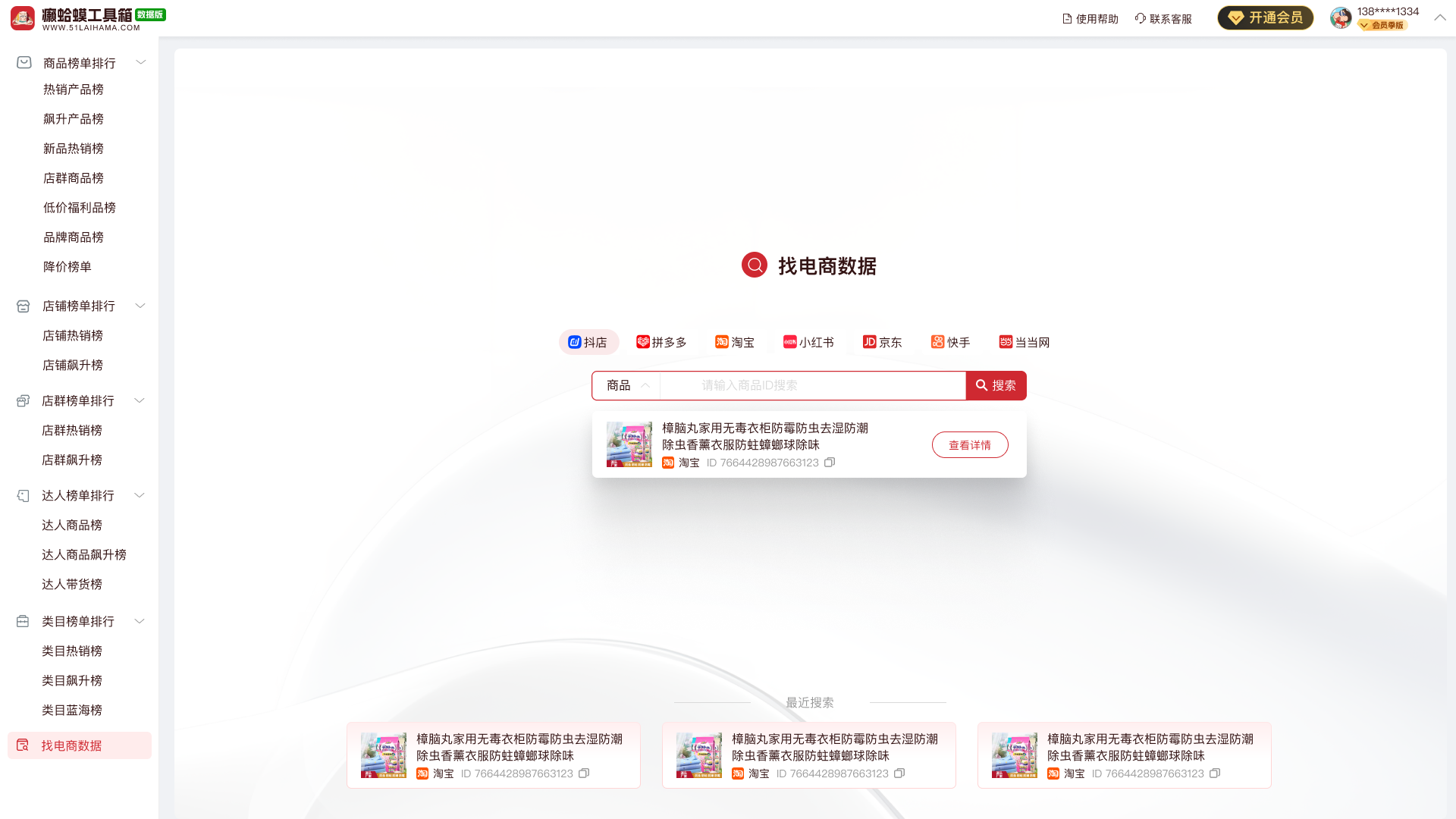Click the product ID search input field

811,385
